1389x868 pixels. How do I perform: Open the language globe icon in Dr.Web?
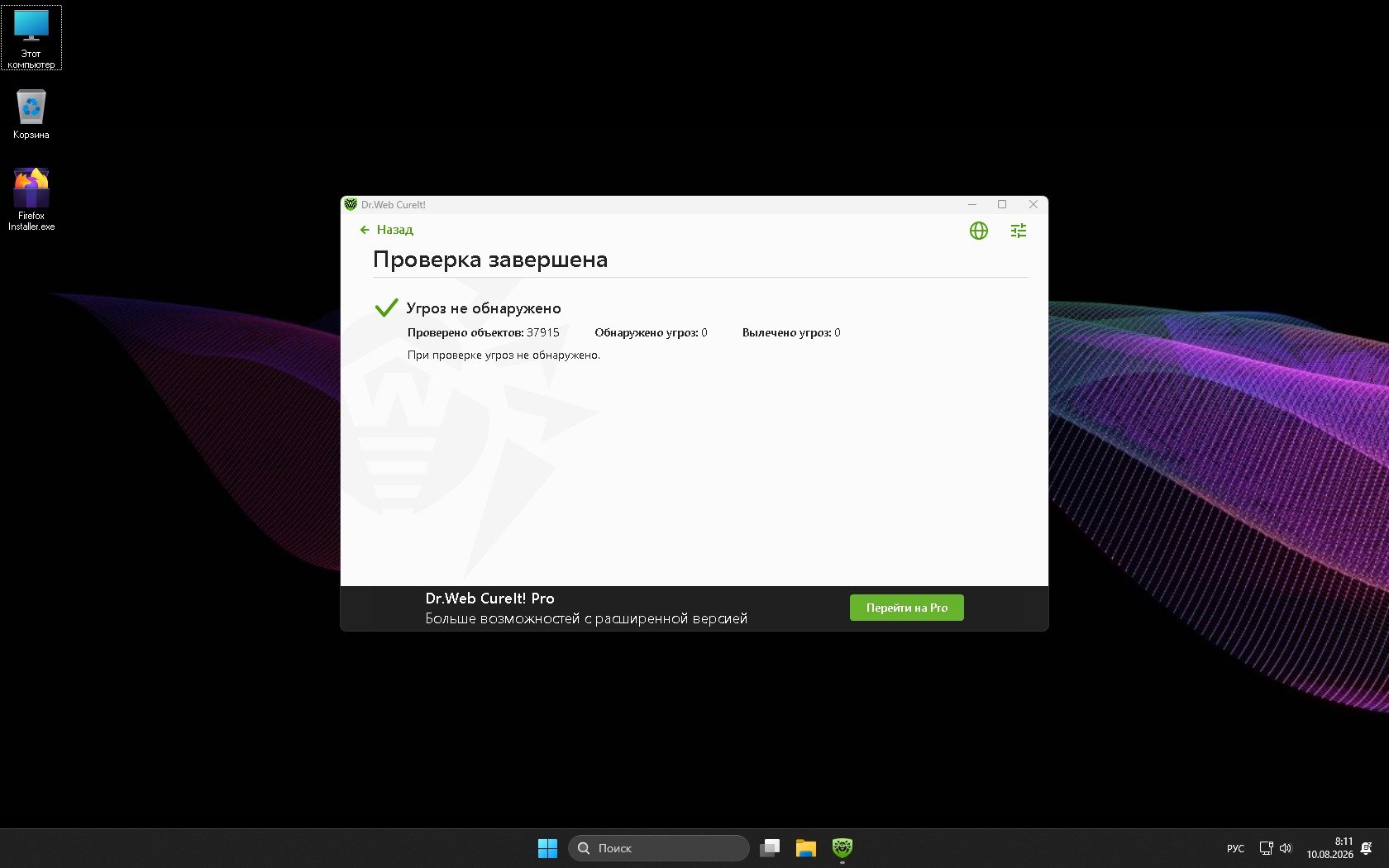pos(978,231)
